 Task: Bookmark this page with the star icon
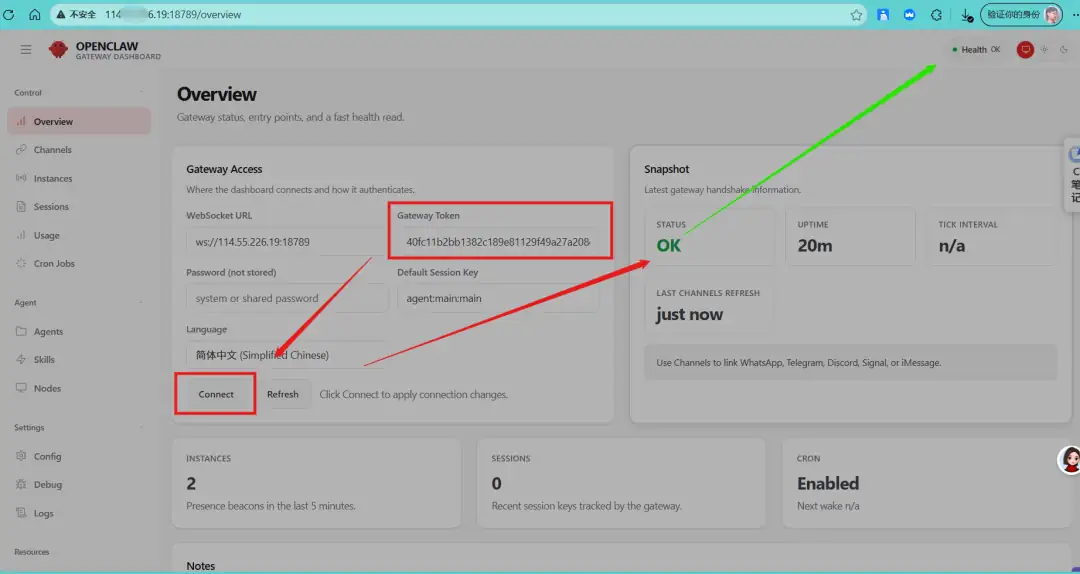click(x=856, y=15)
